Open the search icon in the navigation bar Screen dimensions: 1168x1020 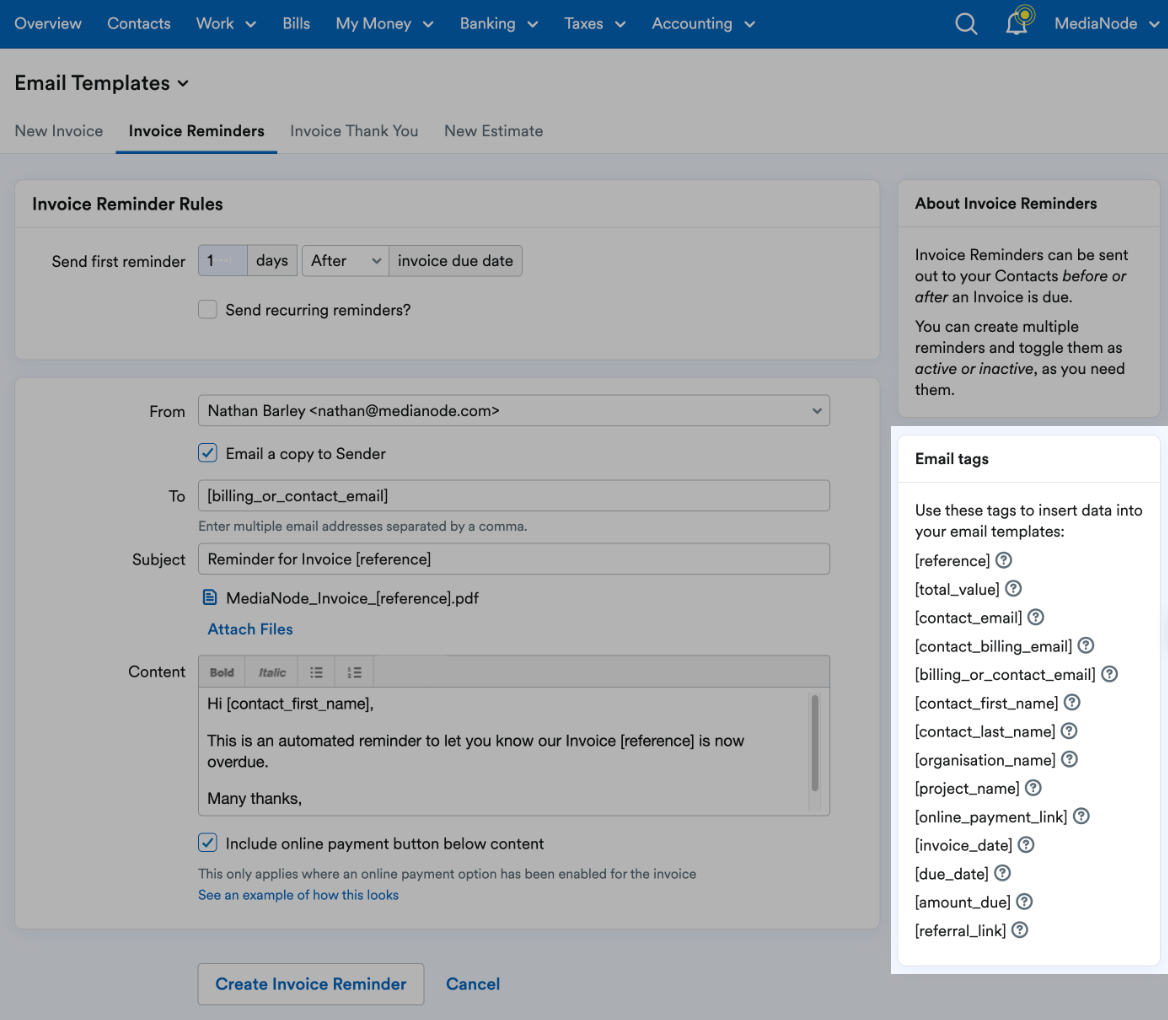[x=965, y=23]
